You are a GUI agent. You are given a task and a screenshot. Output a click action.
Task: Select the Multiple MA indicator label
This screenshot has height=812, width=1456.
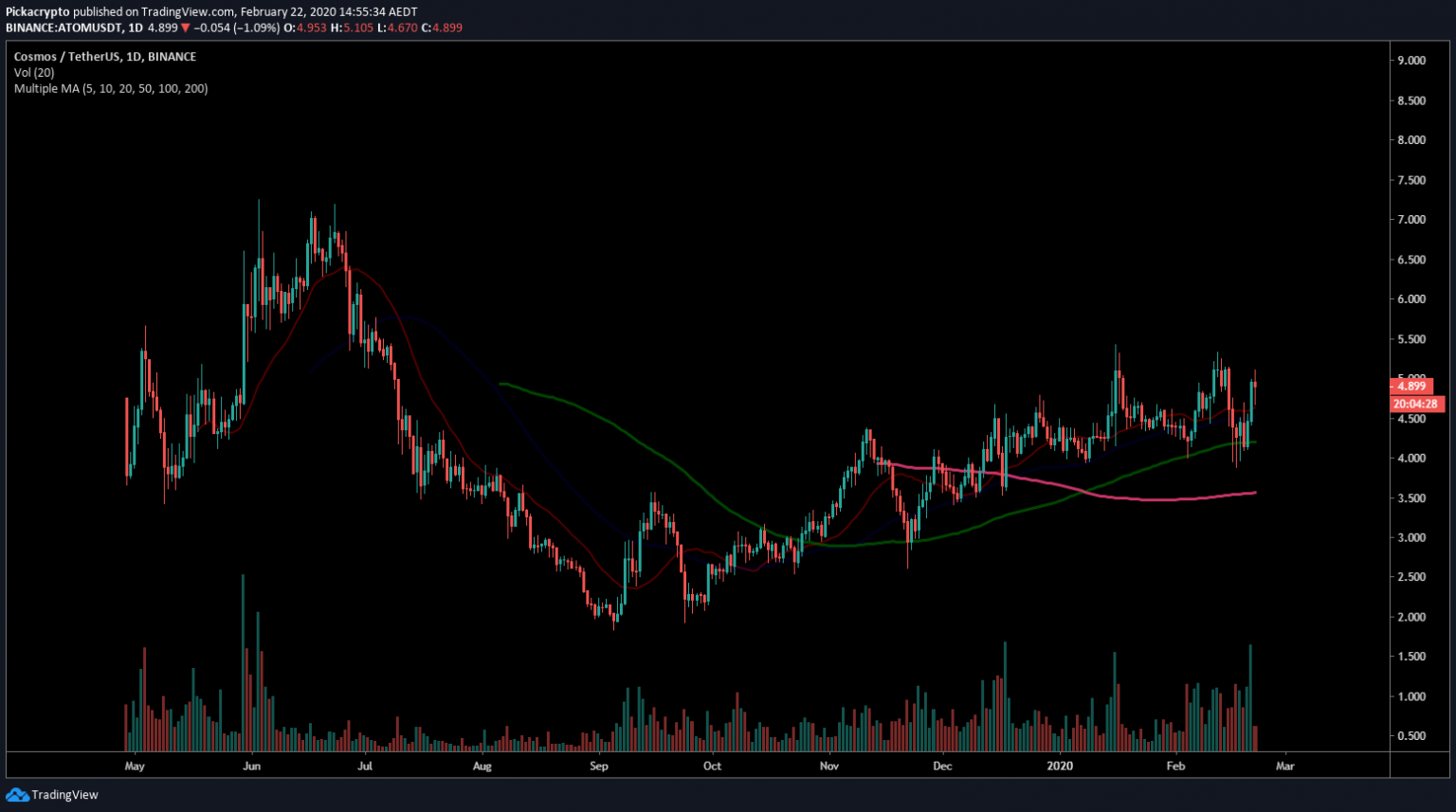(111, 89)
